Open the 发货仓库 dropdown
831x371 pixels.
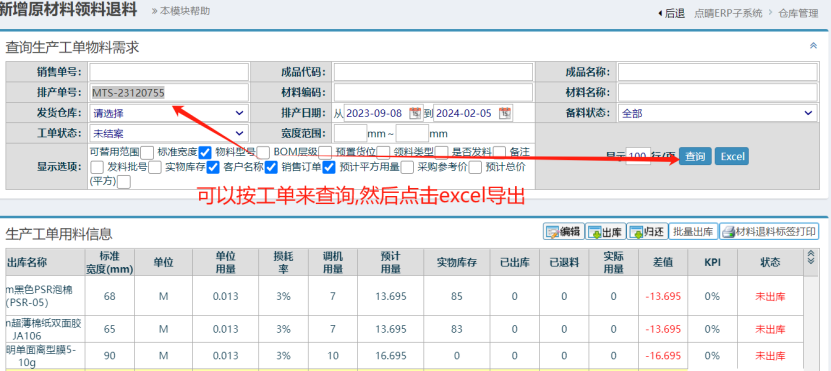click(169, 113)
